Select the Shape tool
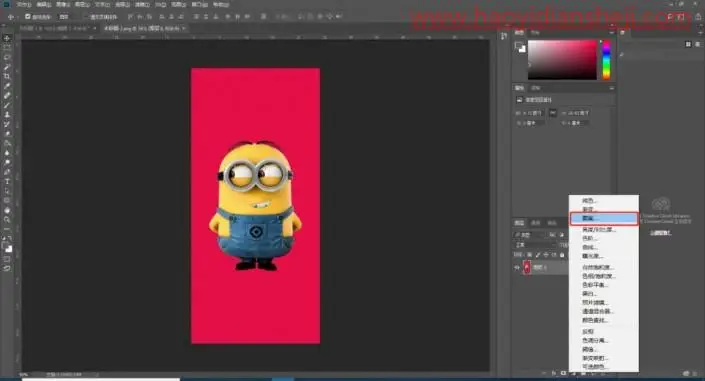 point(7,200)
